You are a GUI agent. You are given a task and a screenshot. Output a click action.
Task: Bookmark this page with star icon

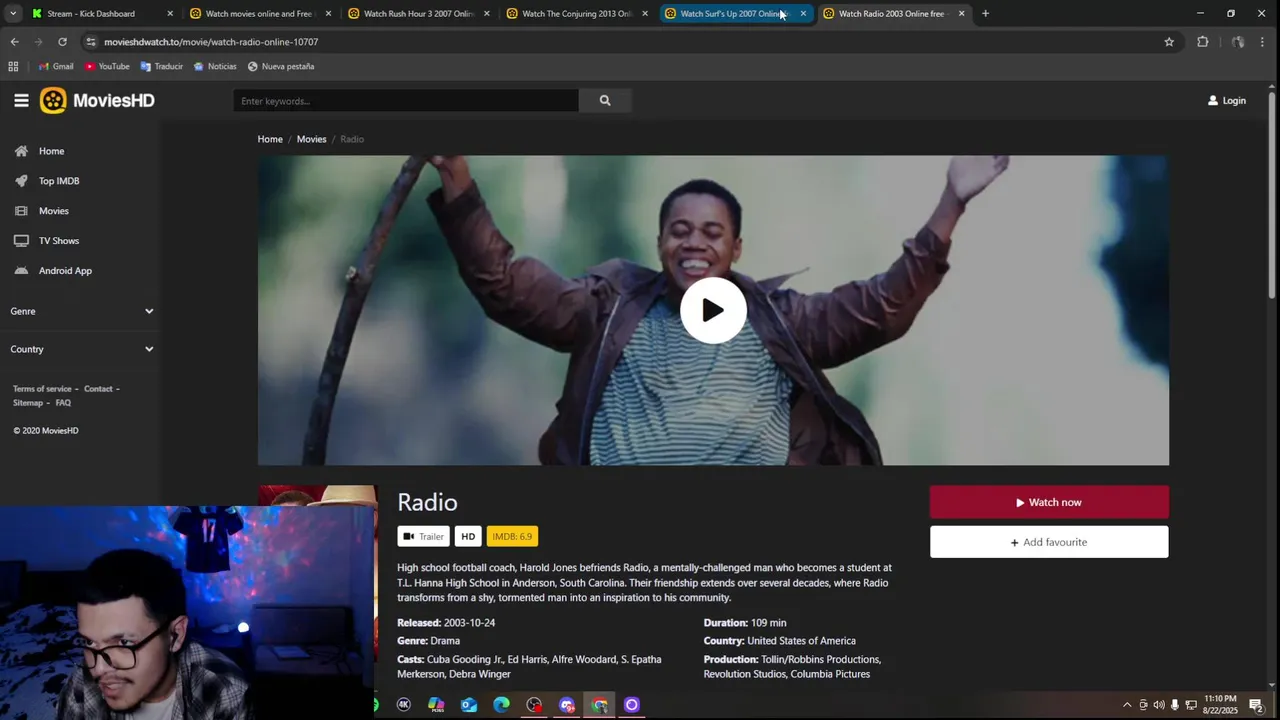(1169, 42)
